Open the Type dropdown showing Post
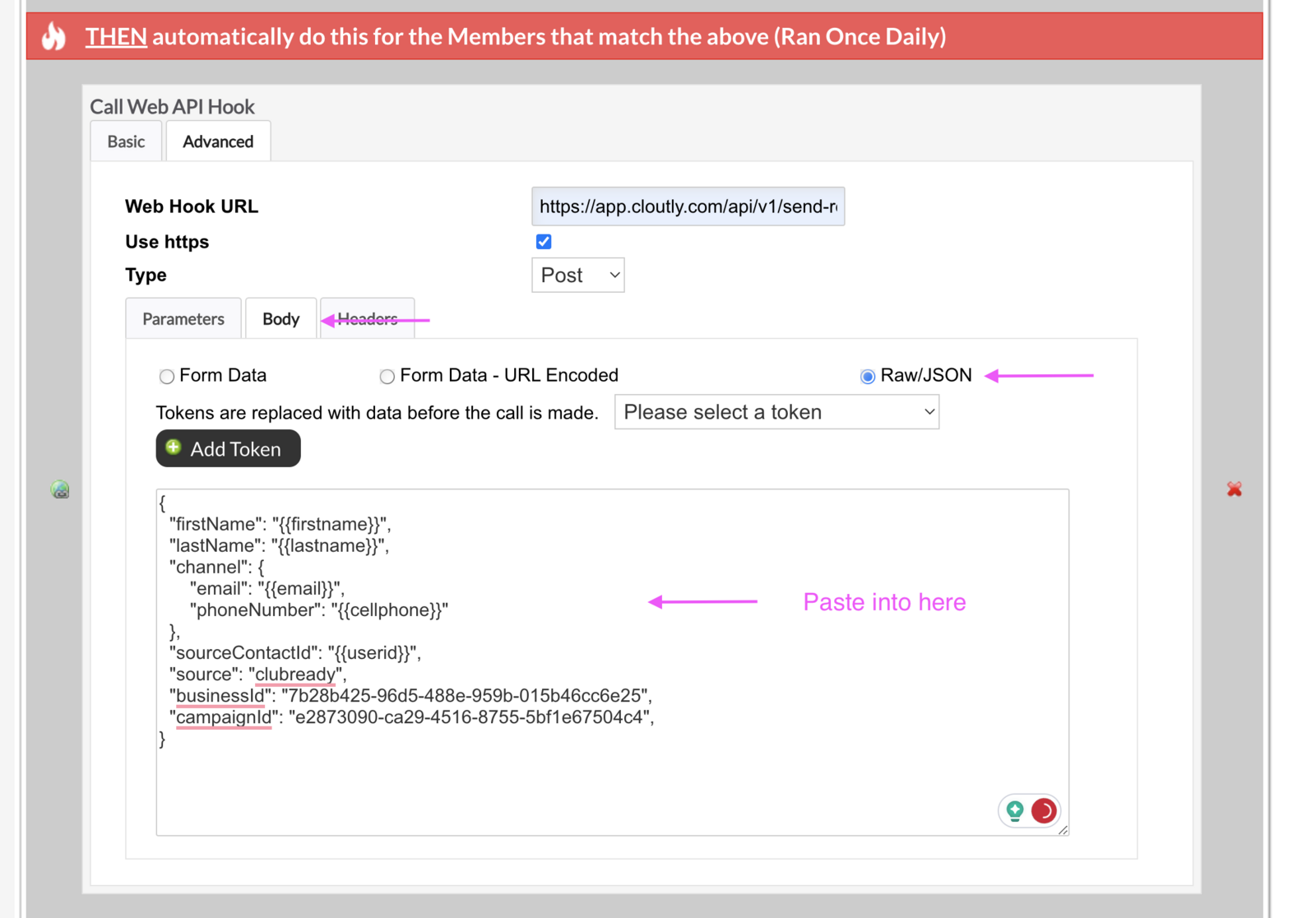The height and width of the screenshot is (918, 1316). (x=577, y=276)
